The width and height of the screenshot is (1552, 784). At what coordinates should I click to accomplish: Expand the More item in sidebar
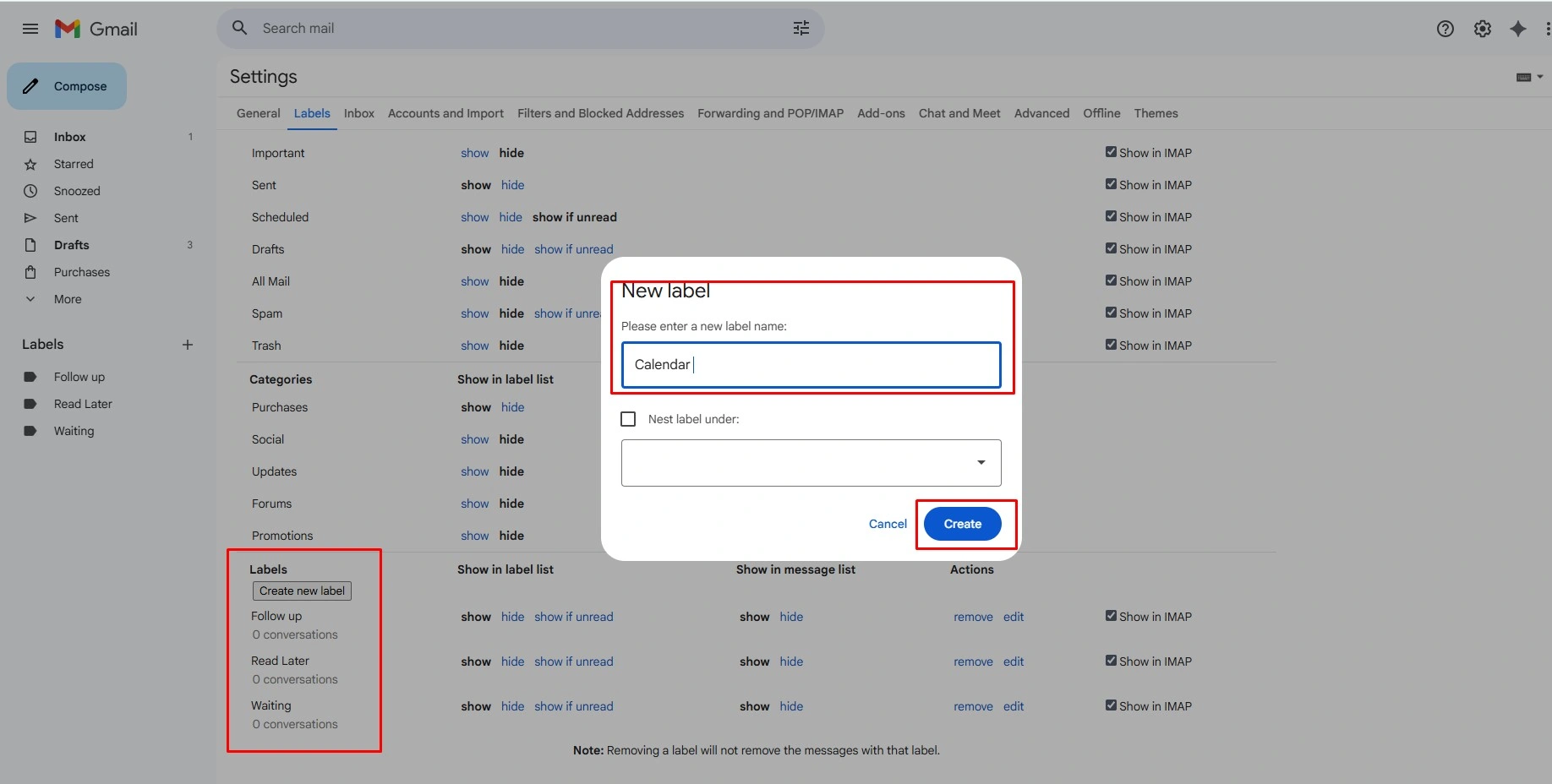pyautogui.click(x=68, y=299)
